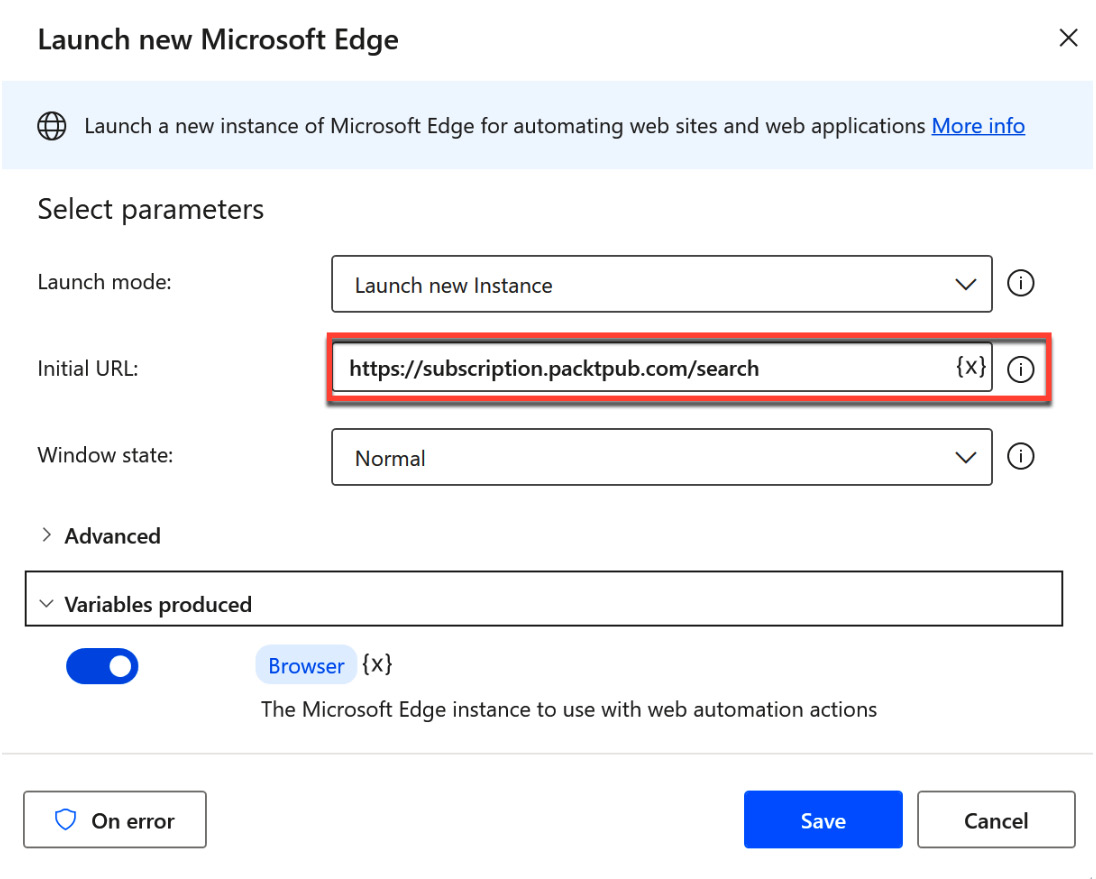Click the Launch mode label

coord(105,282)
